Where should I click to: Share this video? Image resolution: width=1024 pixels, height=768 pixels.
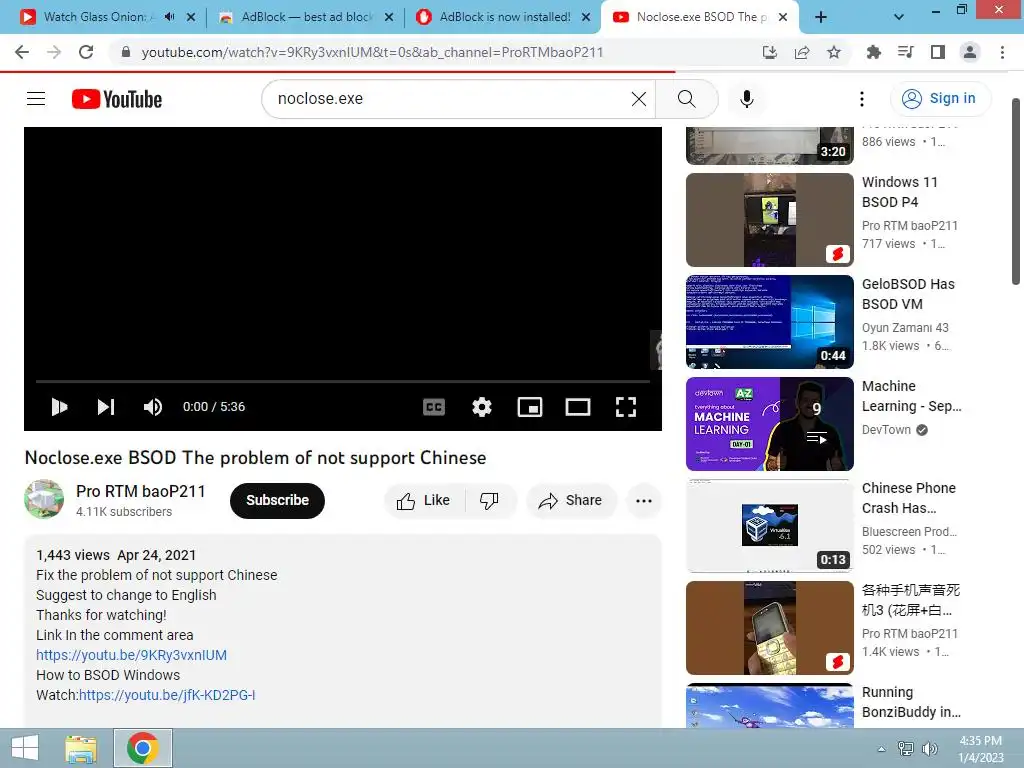(x=571, y=501)
